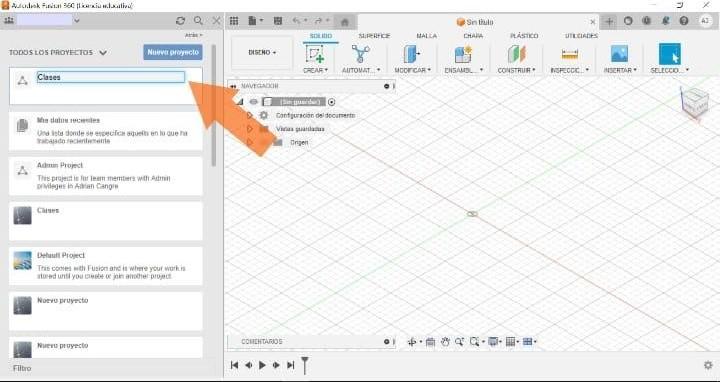The width and height of the screenshot is (720, 382).
Task: Go to the Home tab icon
Action: [x=345, y=22]
